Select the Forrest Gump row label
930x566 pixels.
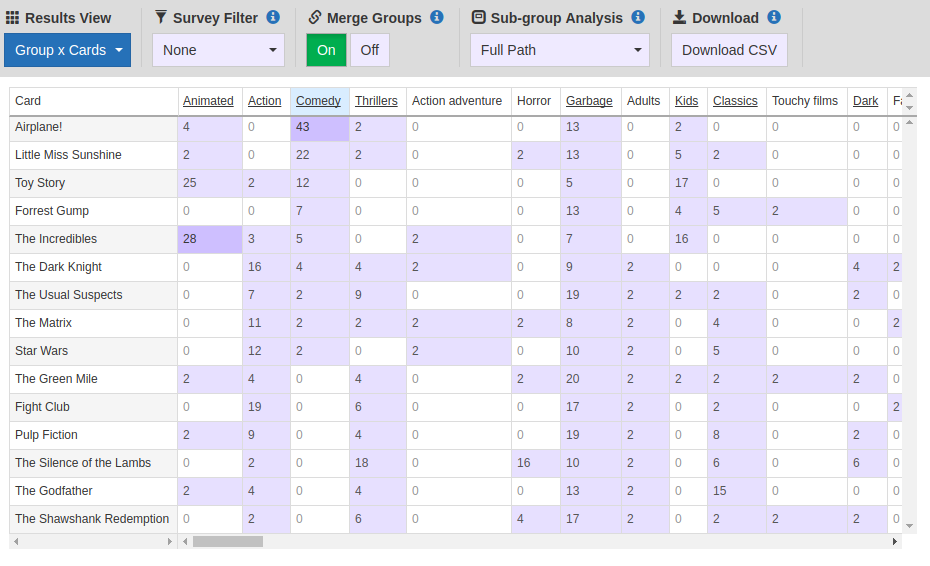(x=52, y=211)
